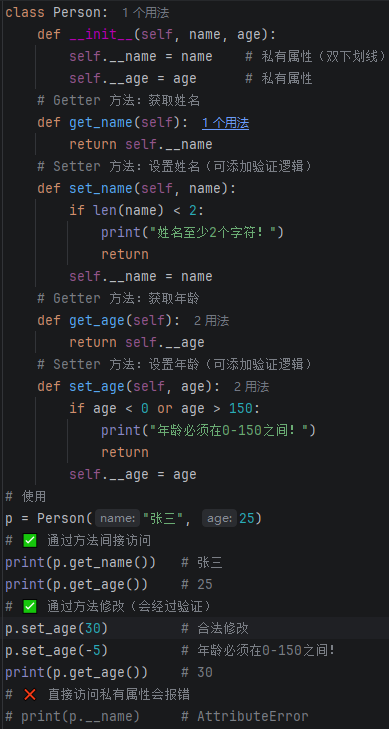Click the comment '# AttributeError'
This screenshot has height=729, width=389.
pyautogui.click(x=245, y=716)
